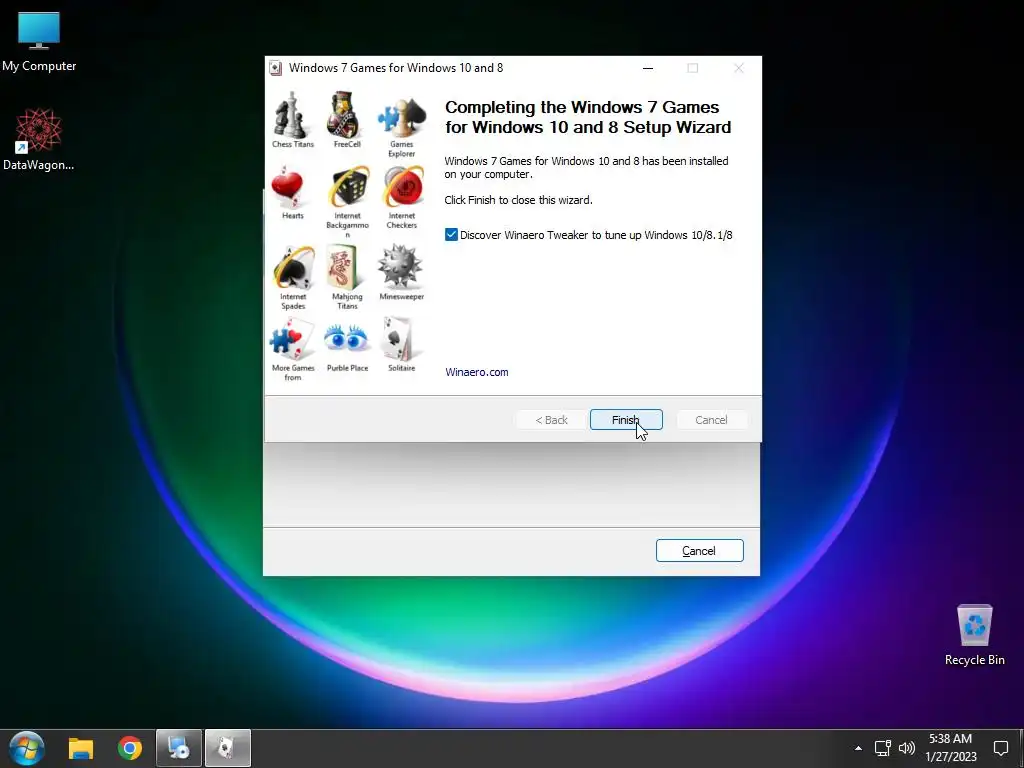Open the Winaero.com link
This screenshot has width=1024, height=768.
477,372
